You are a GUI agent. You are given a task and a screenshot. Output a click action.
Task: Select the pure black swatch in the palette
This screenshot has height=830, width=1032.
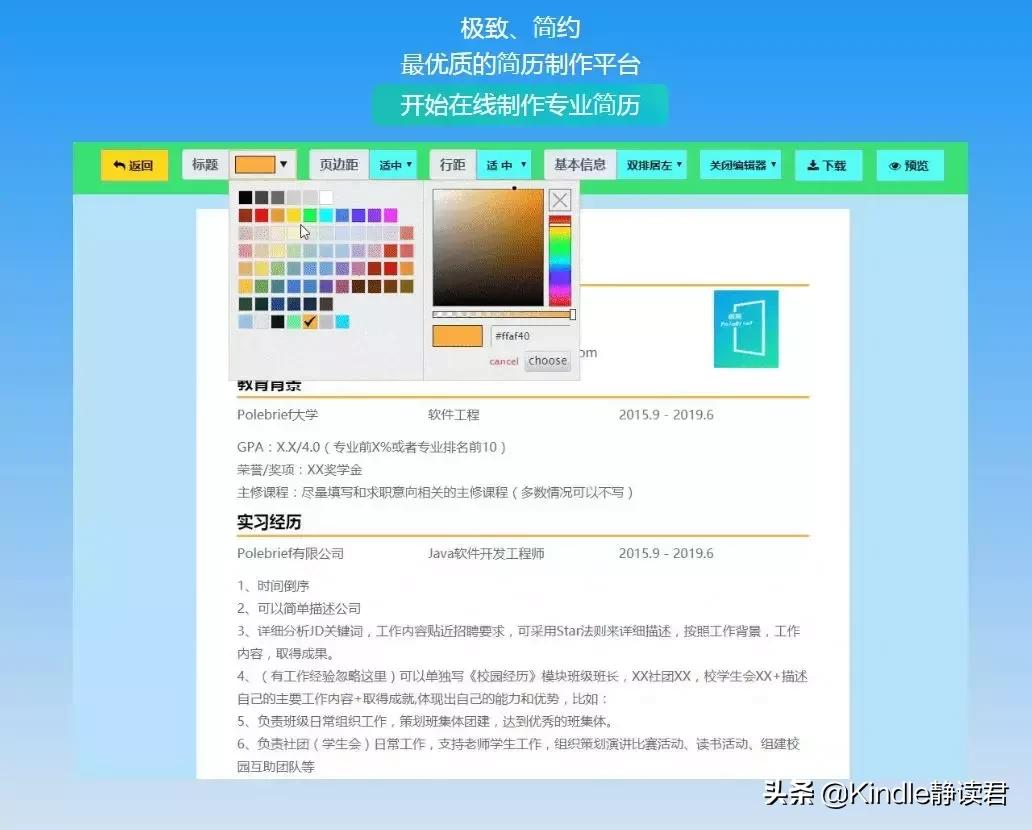(245, 197)
